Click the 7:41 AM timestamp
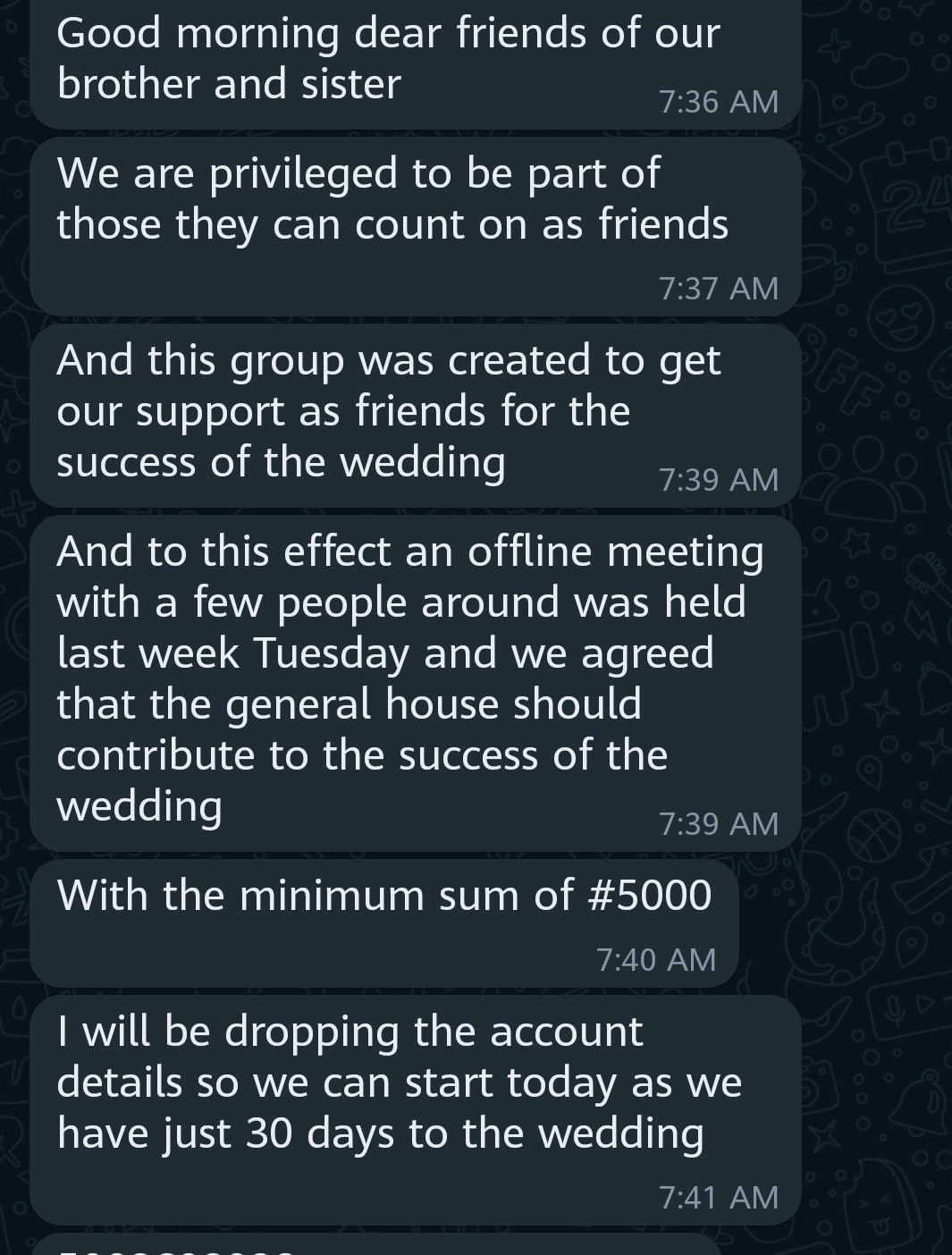The height and width of the screenshot is (1255, 952). coord(719,1198)
